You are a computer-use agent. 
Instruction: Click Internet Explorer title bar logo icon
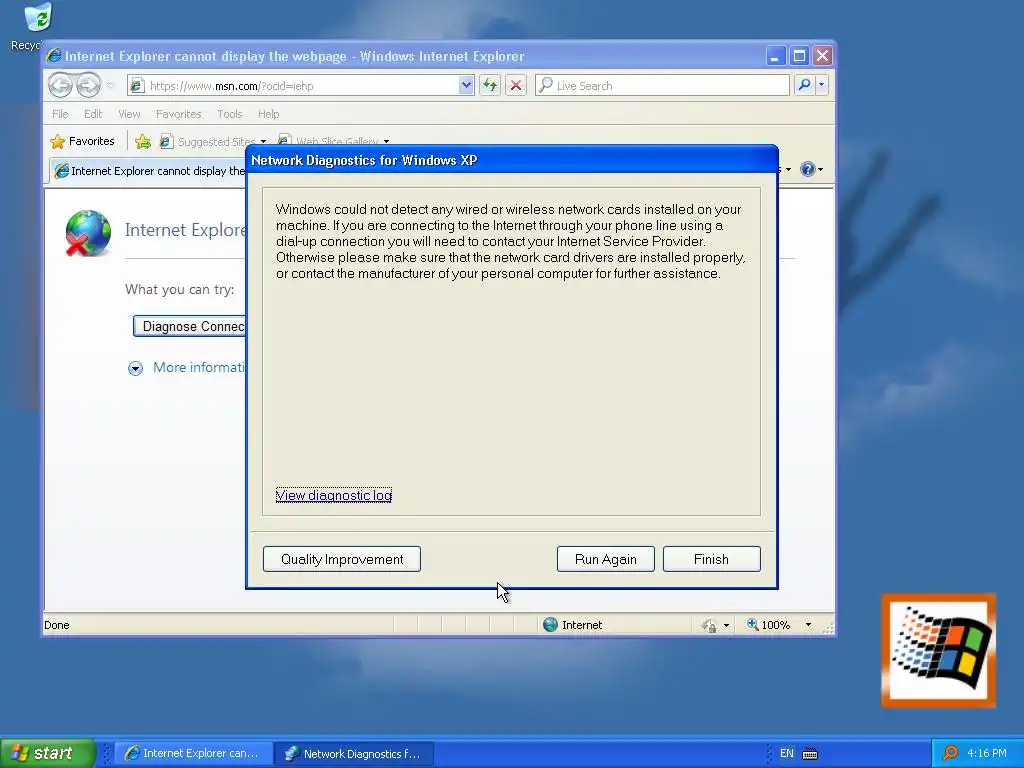click(x=54, y=56)
